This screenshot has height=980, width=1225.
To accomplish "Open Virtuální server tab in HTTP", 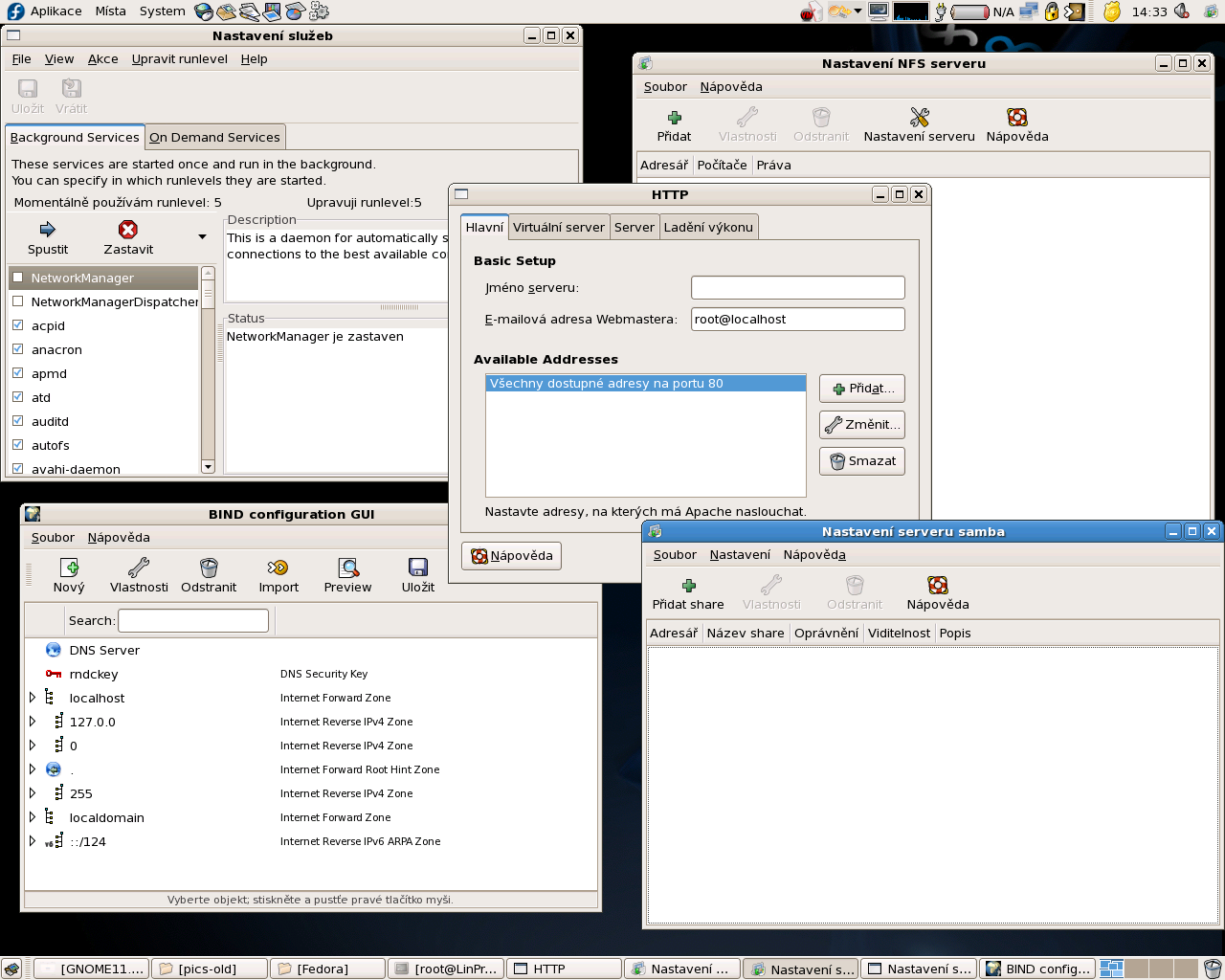I will click(x=558, y=227).
